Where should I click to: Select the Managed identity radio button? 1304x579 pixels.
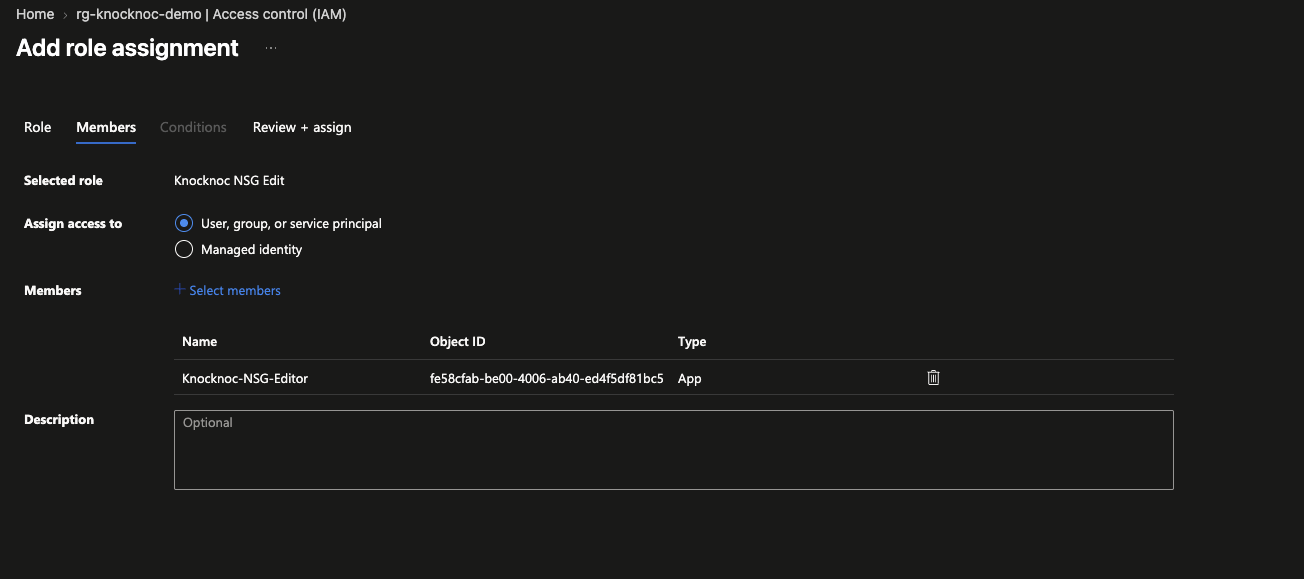pos(184,249)
